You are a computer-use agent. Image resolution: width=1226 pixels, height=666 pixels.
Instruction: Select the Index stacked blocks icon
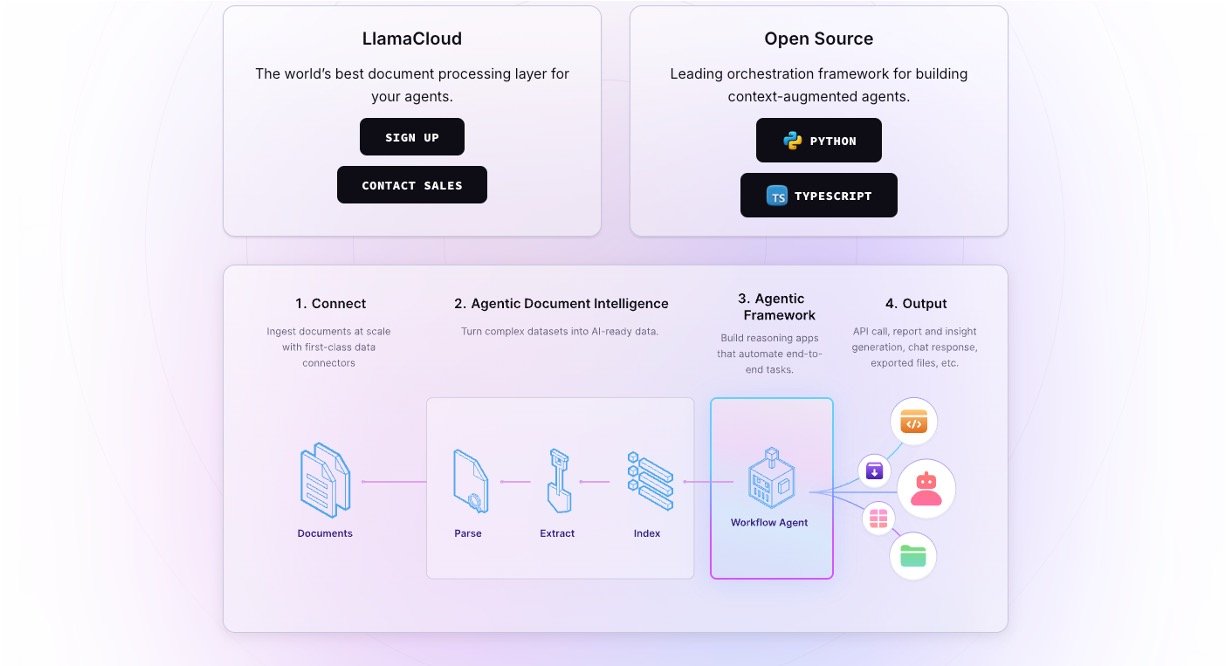coord(648,481)
